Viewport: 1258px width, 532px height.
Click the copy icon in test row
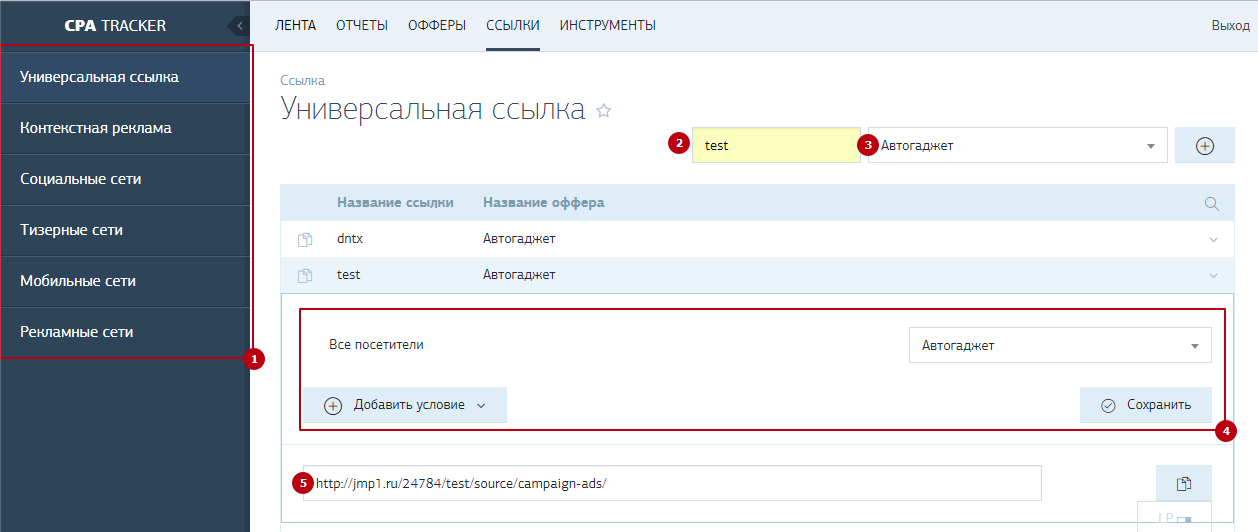tap(305, 275)
